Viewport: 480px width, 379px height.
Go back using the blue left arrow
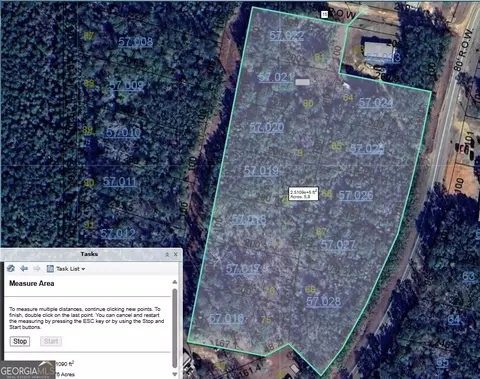[x=24, y=268]
